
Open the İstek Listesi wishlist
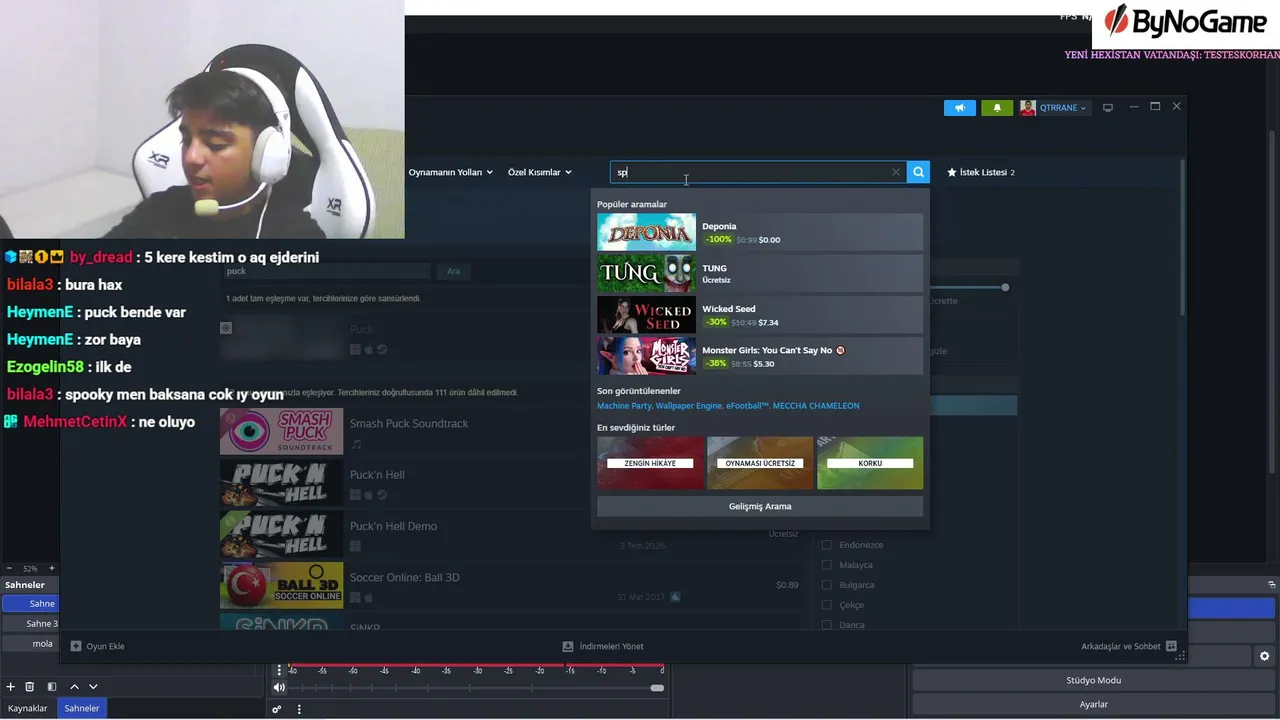coord(981,172)
